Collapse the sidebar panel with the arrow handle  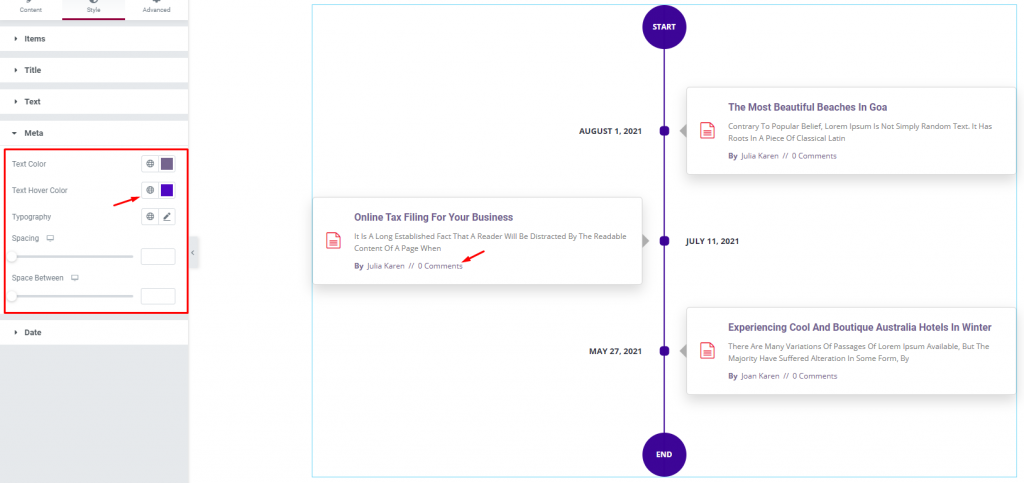[x=194, y=253]
